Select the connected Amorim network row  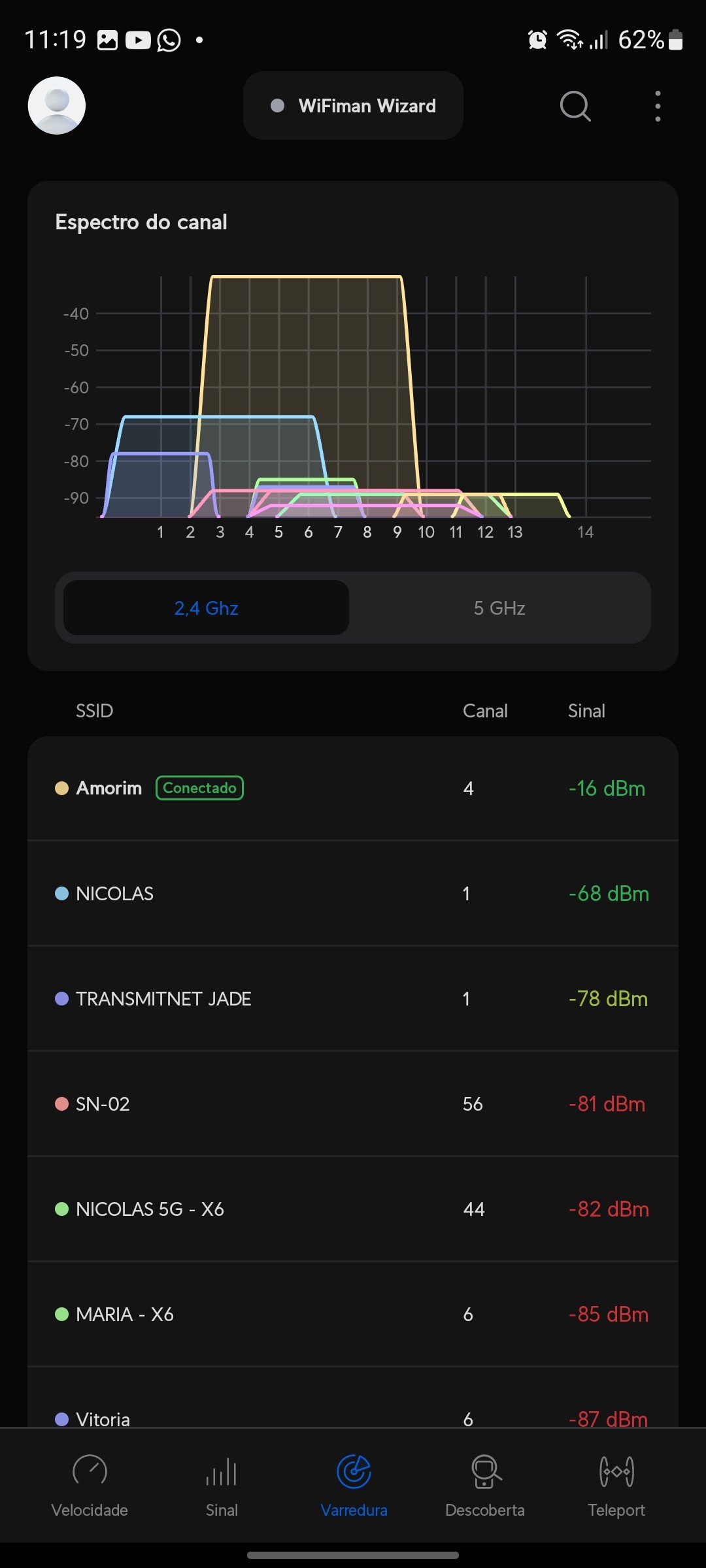tap(353, 789)
